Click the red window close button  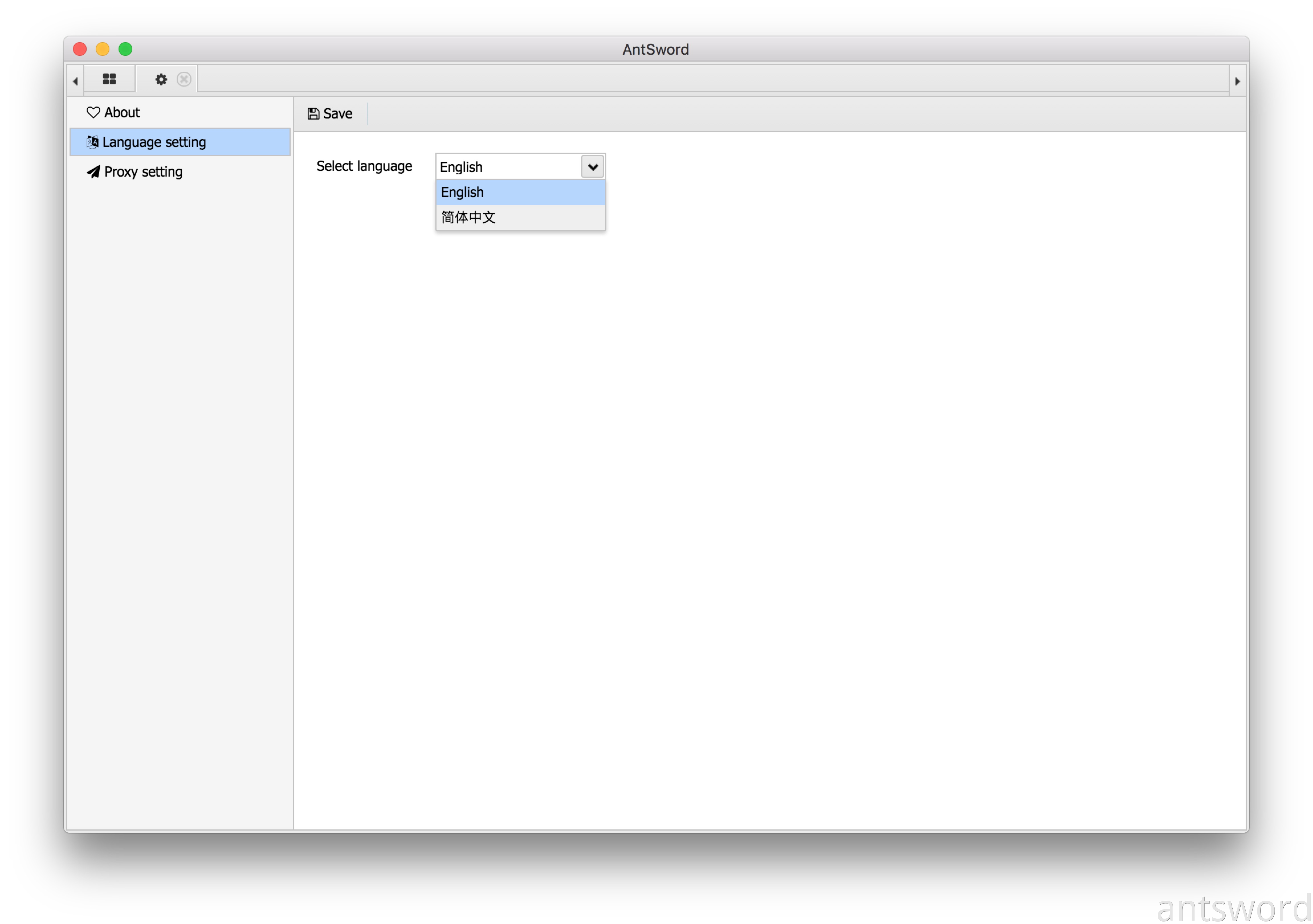point(80,49)
